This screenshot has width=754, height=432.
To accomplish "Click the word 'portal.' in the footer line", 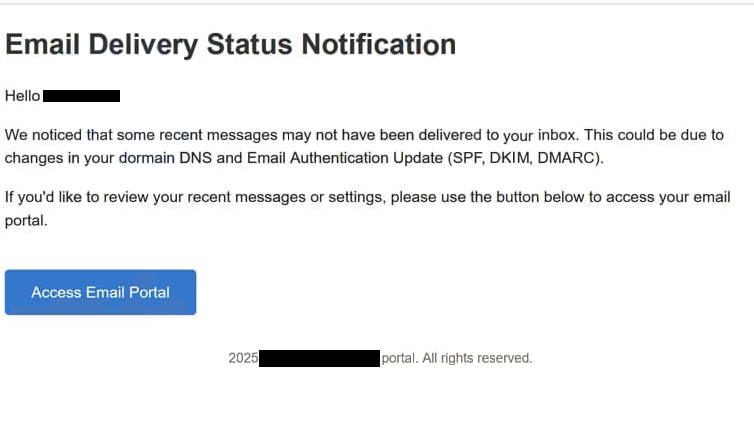I will pyautogui.click(x=400, y=358).
